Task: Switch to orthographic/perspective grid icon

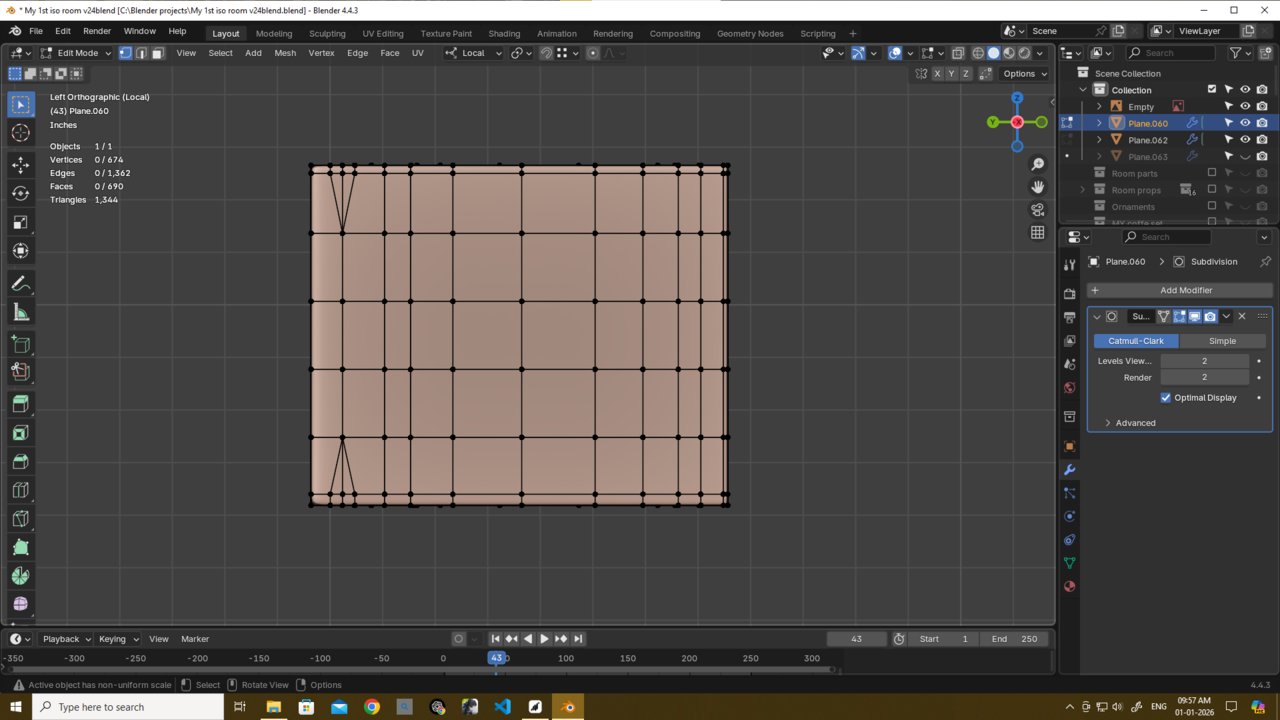Action: 1037,233
